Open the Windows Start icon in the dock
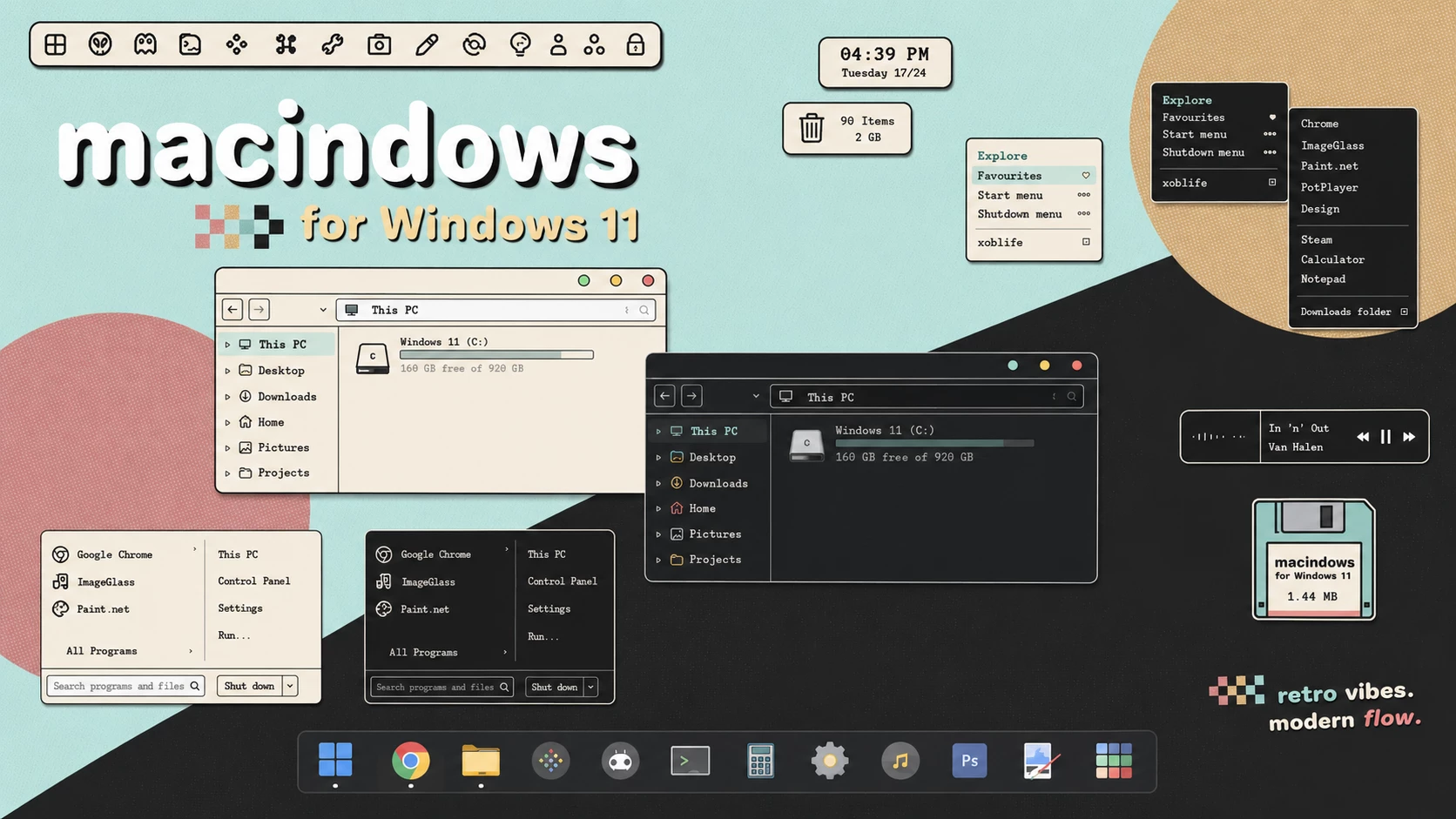 point(335,760)
